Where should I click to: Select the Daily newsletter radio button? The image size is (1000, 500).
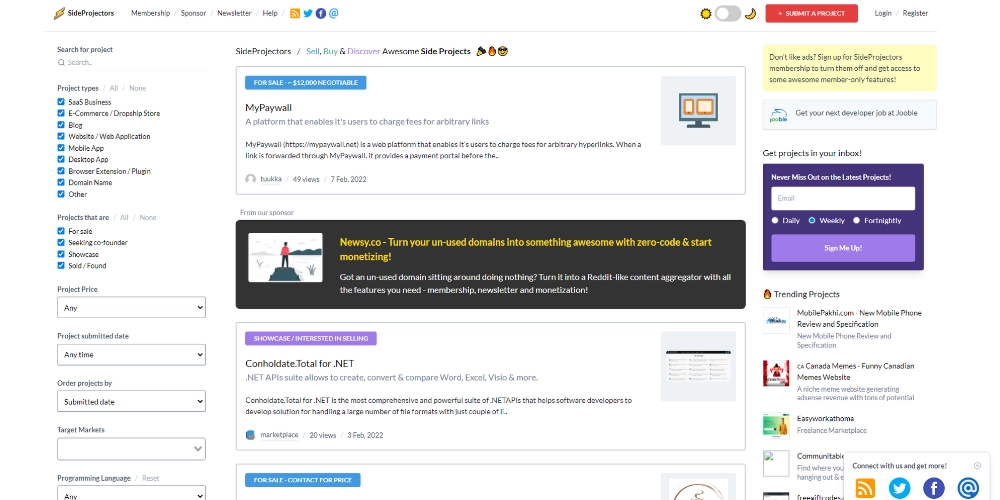(775, 220)
